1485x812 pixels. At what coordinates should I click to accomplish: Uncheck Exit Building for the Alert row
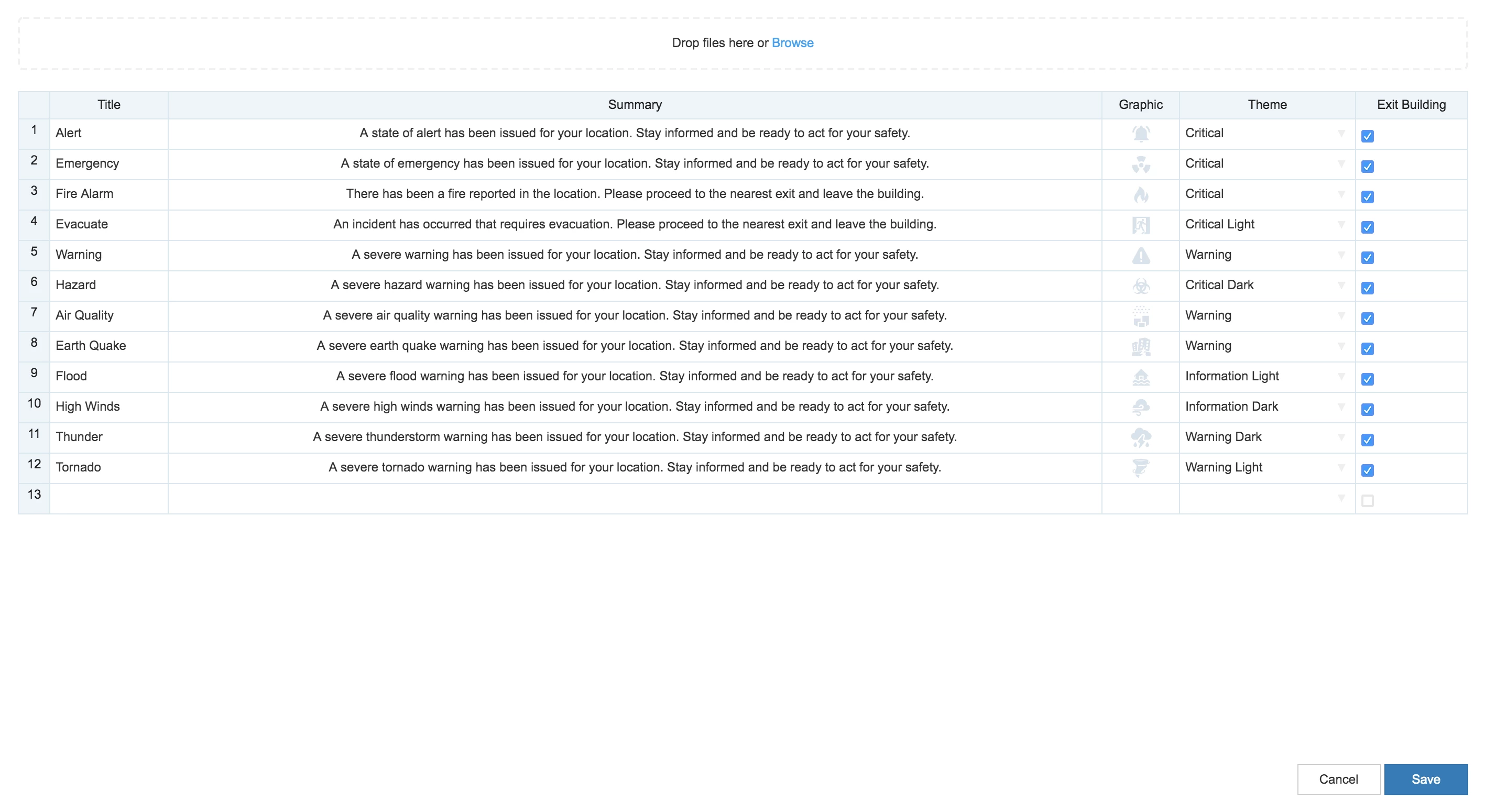point(1367,136)
